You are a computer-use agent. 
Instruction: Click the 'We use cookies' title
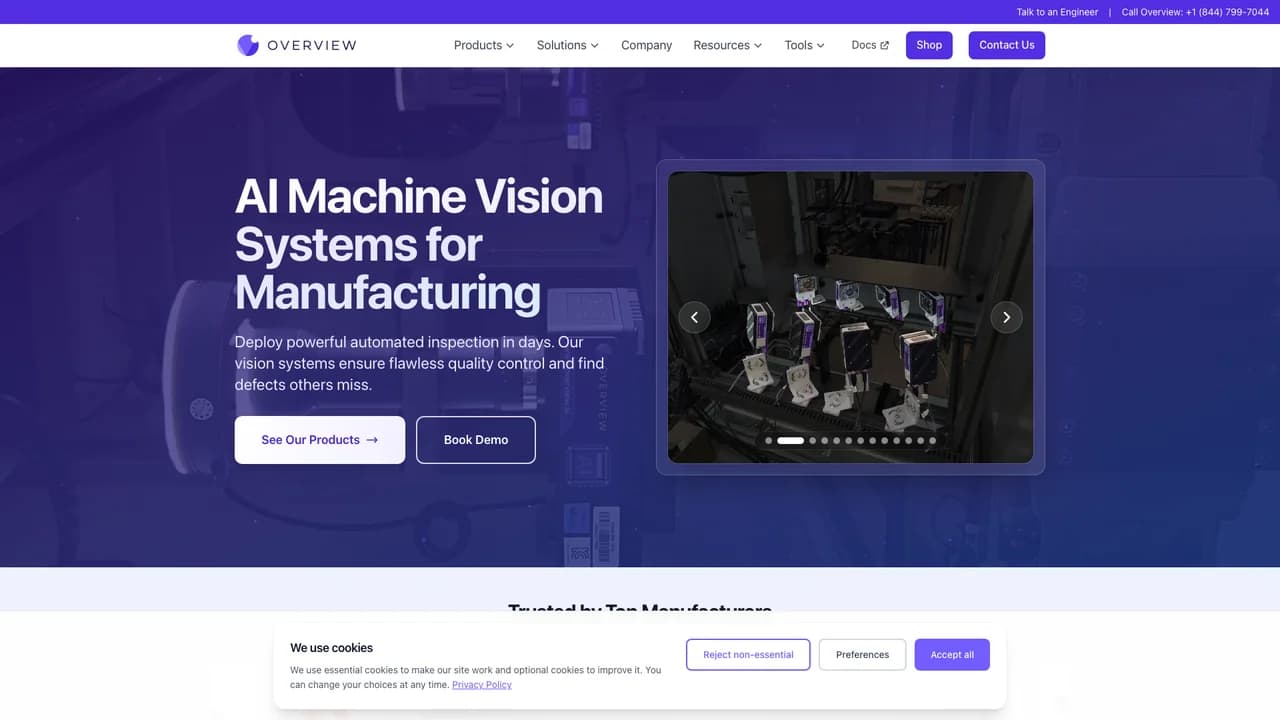[331, 648]
